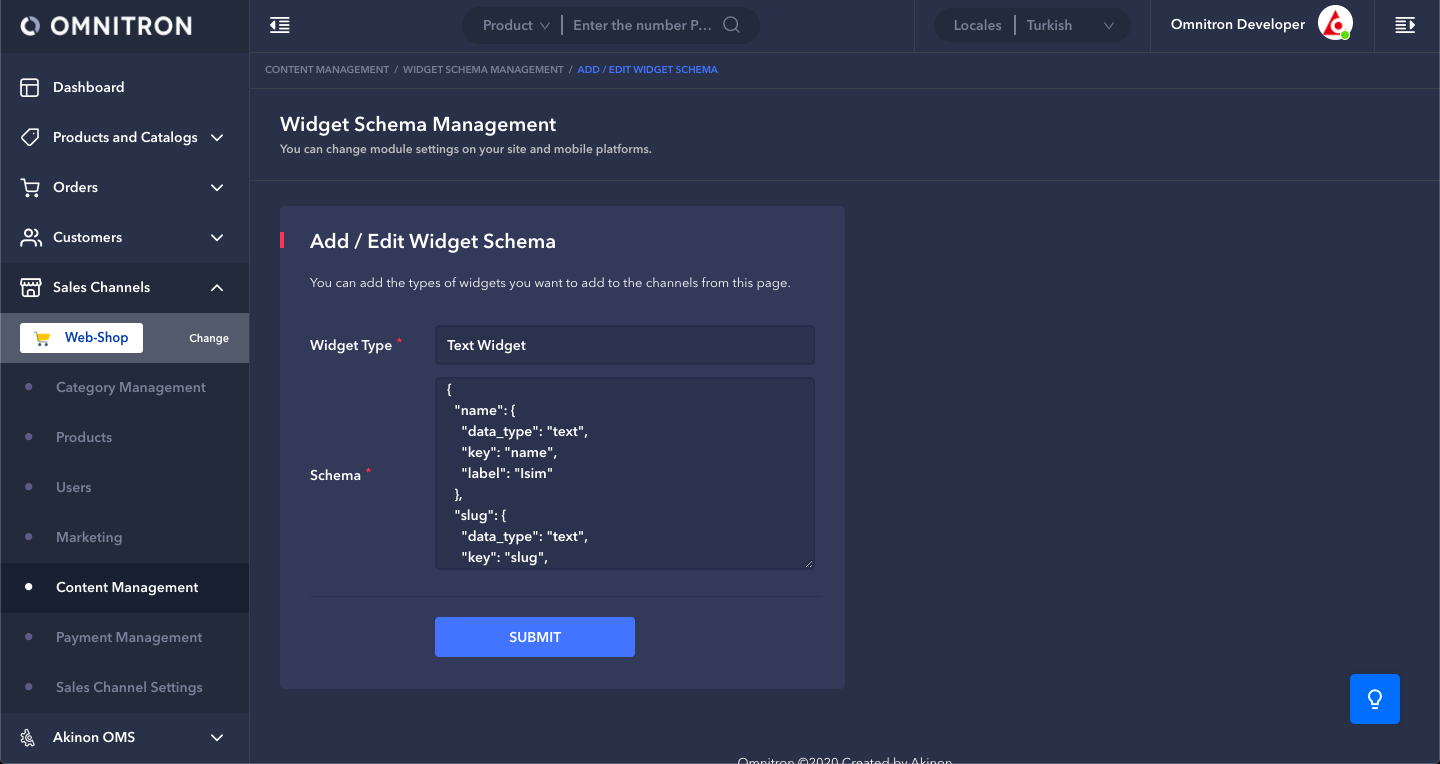Click the lightbulb help button

pos(1374,699)
